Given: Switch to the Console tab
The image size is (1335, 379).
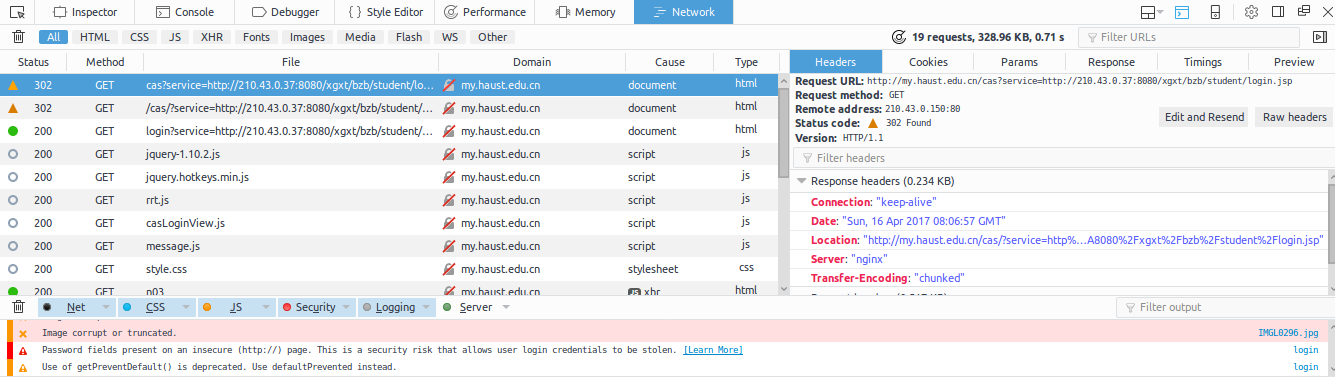Looking at the screenshot, I should click(186, 12).
